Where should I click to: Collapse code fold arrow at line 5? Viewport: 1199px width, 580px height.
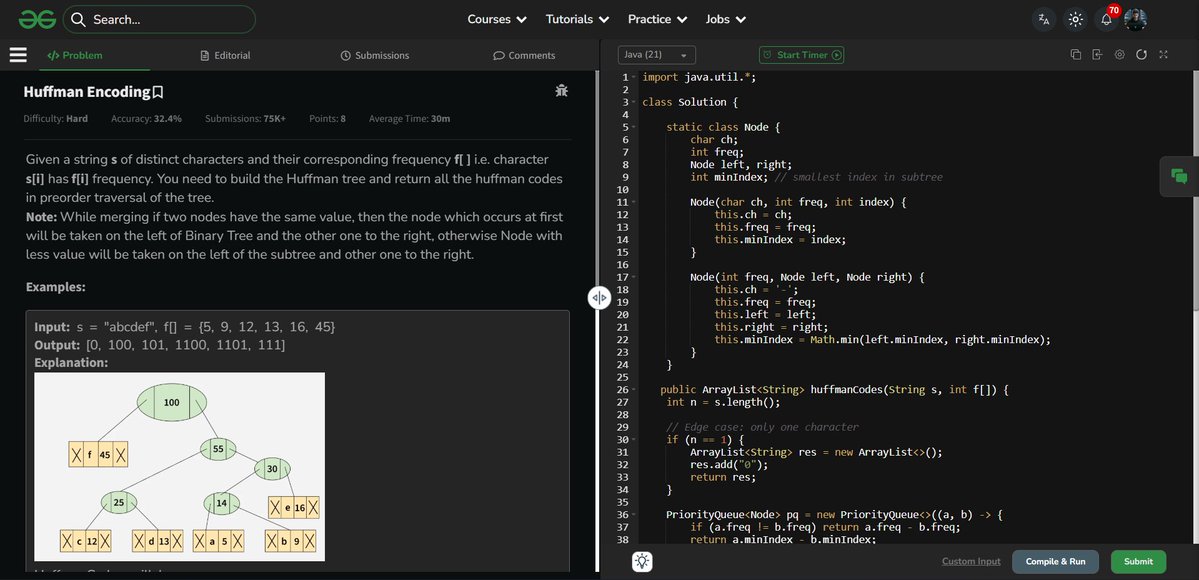[x=634, y=127]
